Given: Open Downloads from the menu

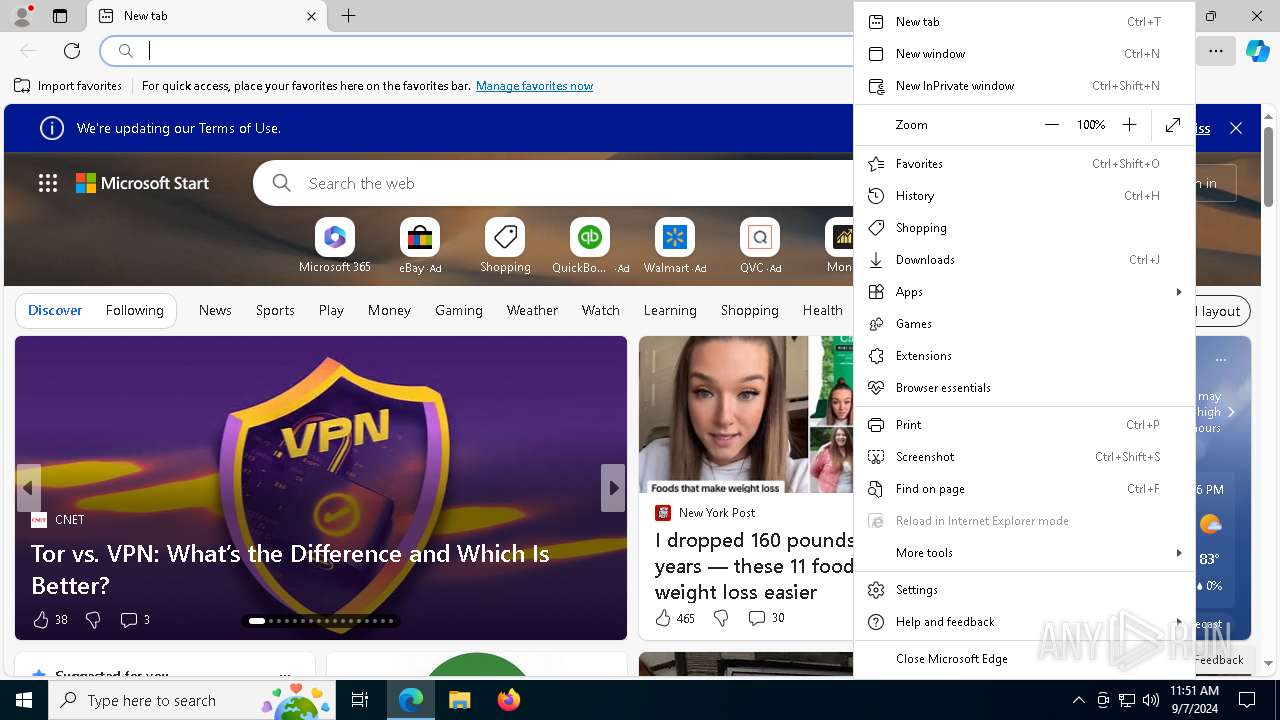Looking at the screenshot, I should 1025,260.
